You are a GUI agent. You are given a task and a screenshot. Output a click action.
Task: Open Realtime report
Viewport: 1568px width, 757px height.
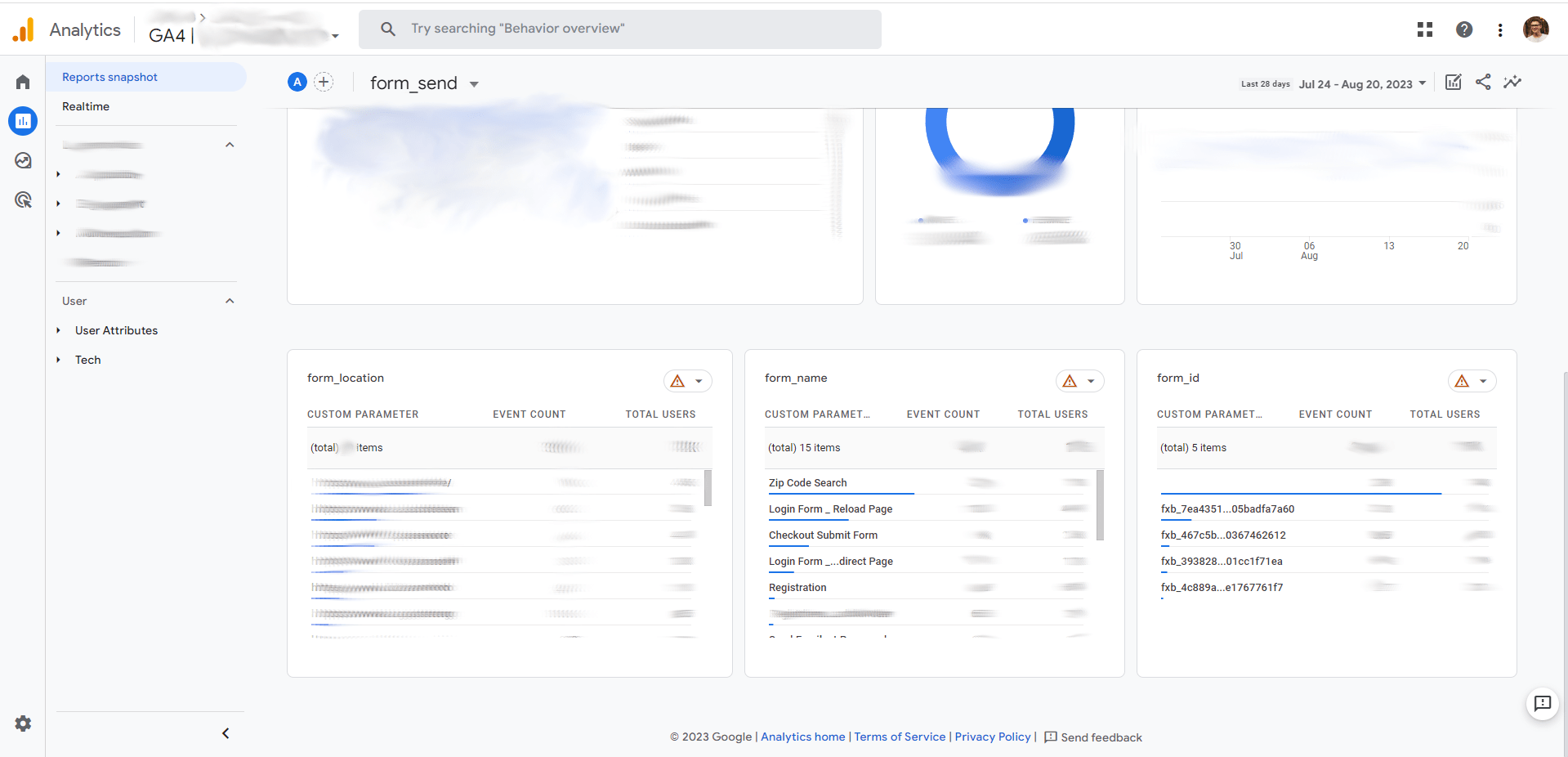pos(86,106)
